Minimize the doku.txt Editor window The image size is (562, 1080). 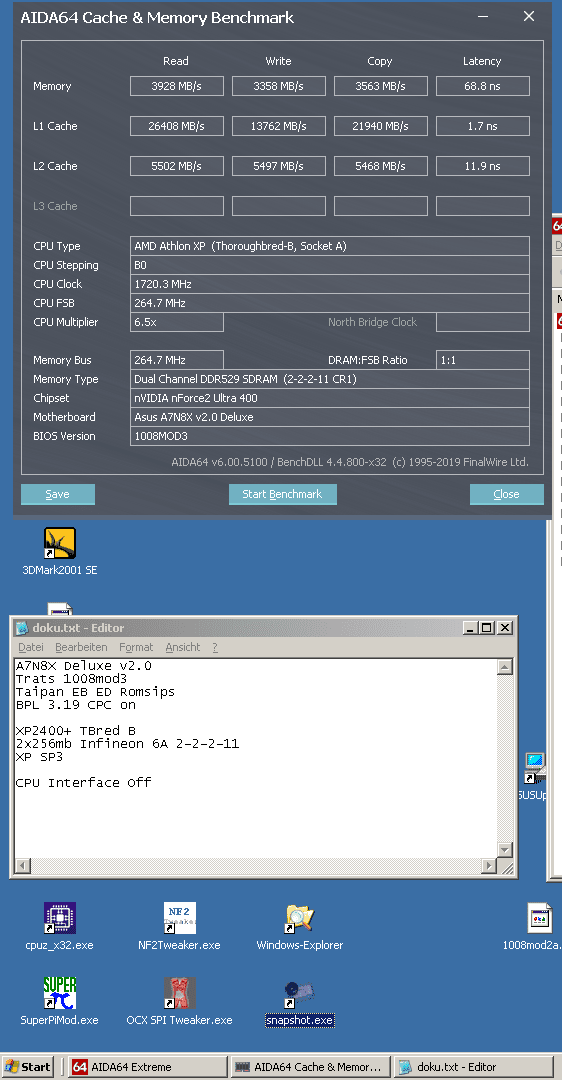point(470,628)
